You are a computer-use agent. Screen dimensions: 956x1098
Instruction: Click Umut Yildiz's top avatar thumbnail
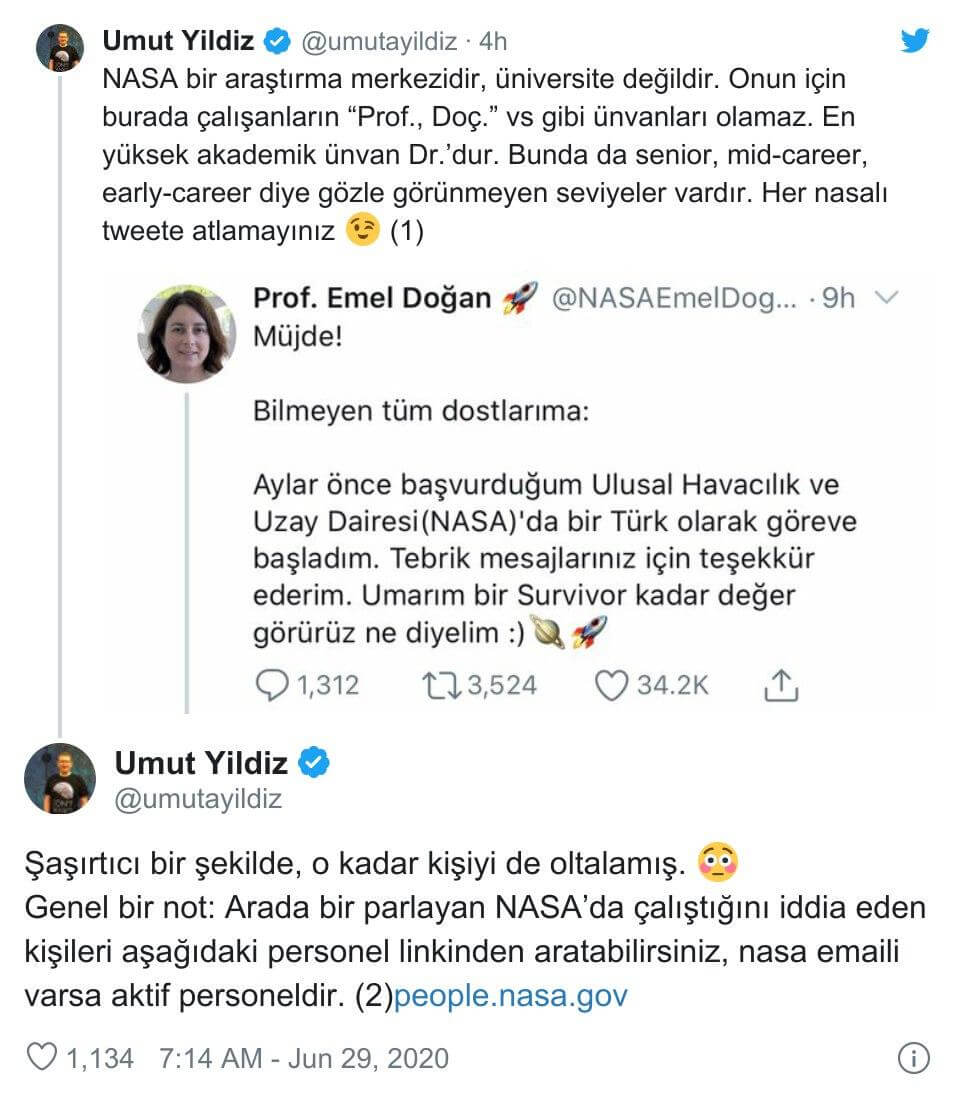59,47
